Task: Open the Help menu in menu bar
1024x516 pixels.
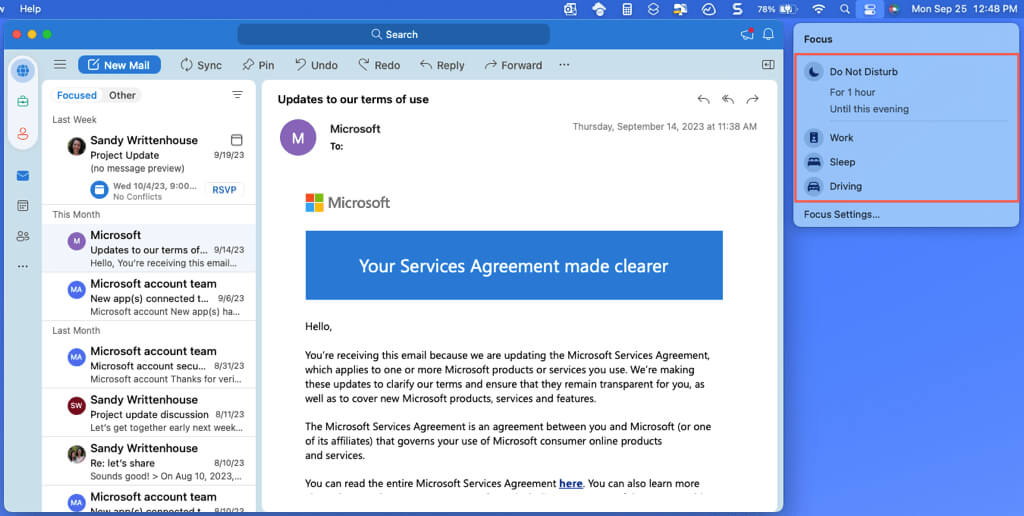Action: 30,8
